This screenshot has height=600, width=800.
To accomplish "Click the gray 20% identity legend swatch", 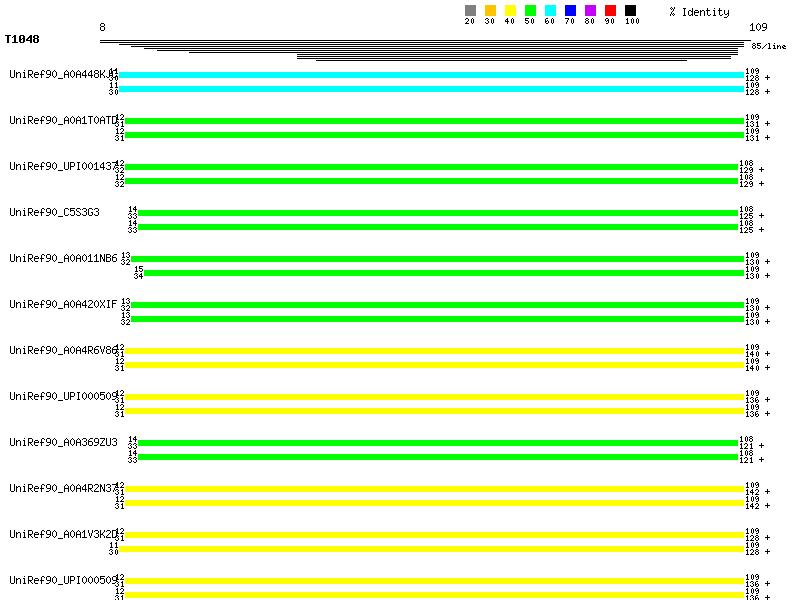I will click(470, 11).
